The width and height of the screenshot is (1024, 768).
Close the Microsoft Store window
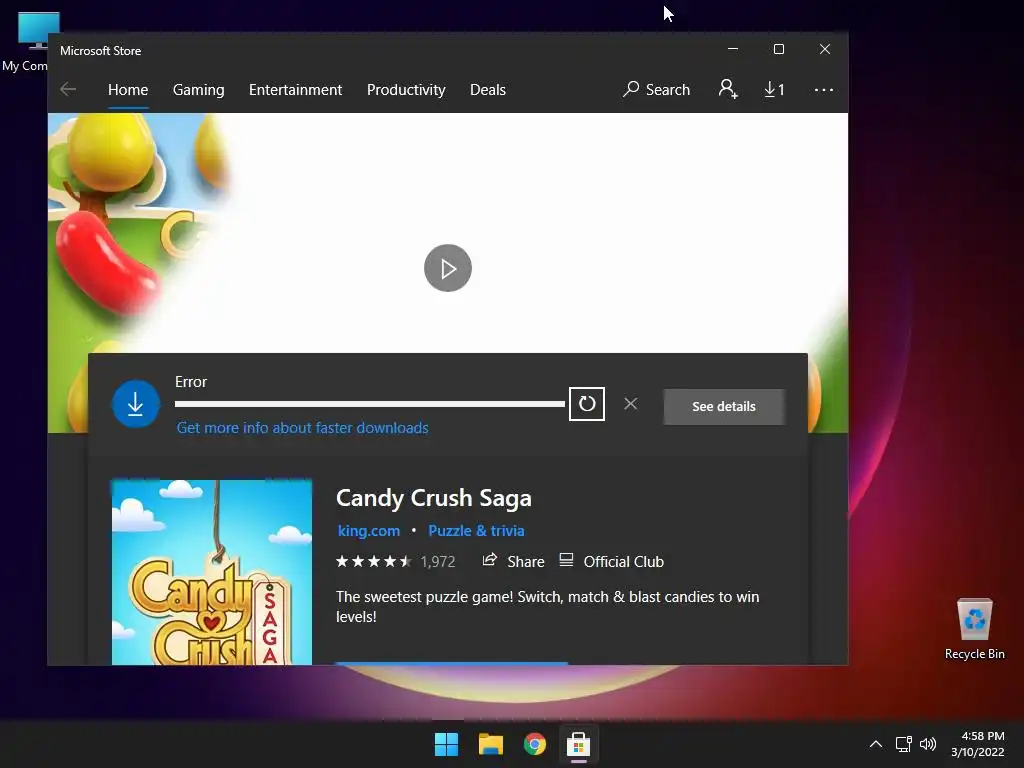(x=825, y=49)
